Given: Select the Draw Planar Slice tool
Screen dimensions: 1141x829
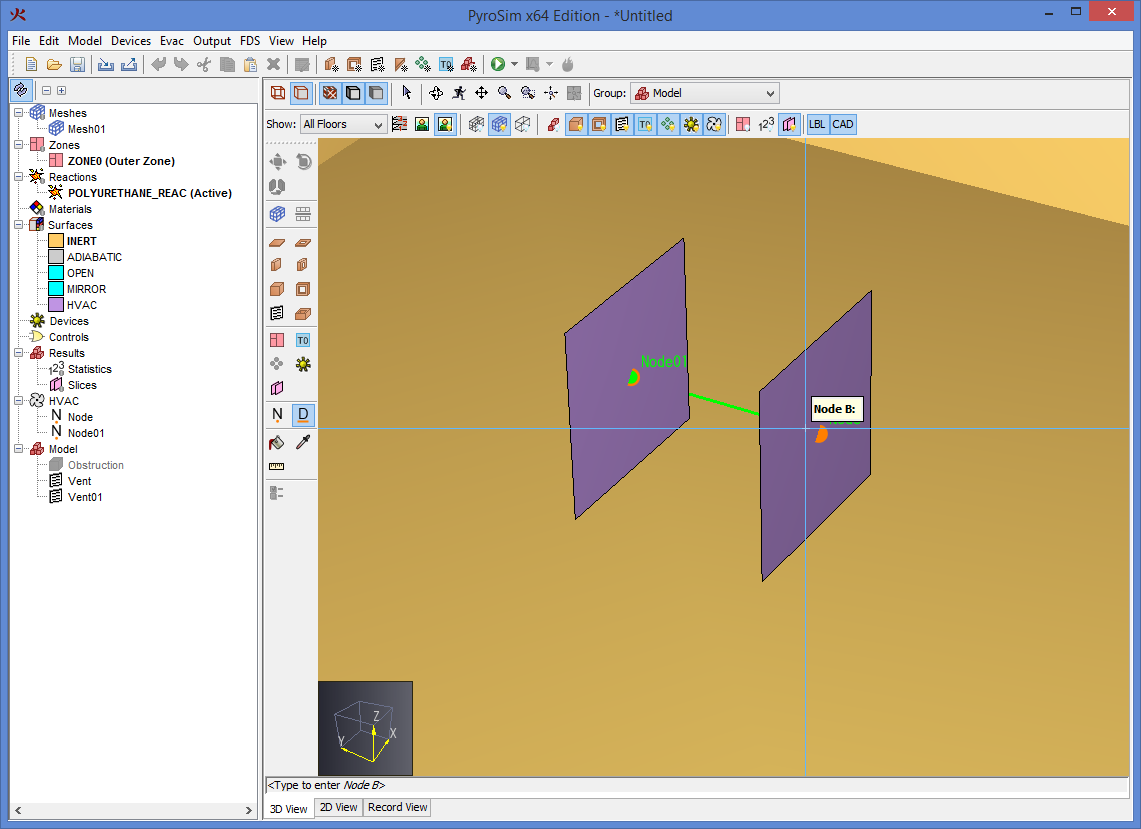Looking at the screenshot, I should click(277, 388).
